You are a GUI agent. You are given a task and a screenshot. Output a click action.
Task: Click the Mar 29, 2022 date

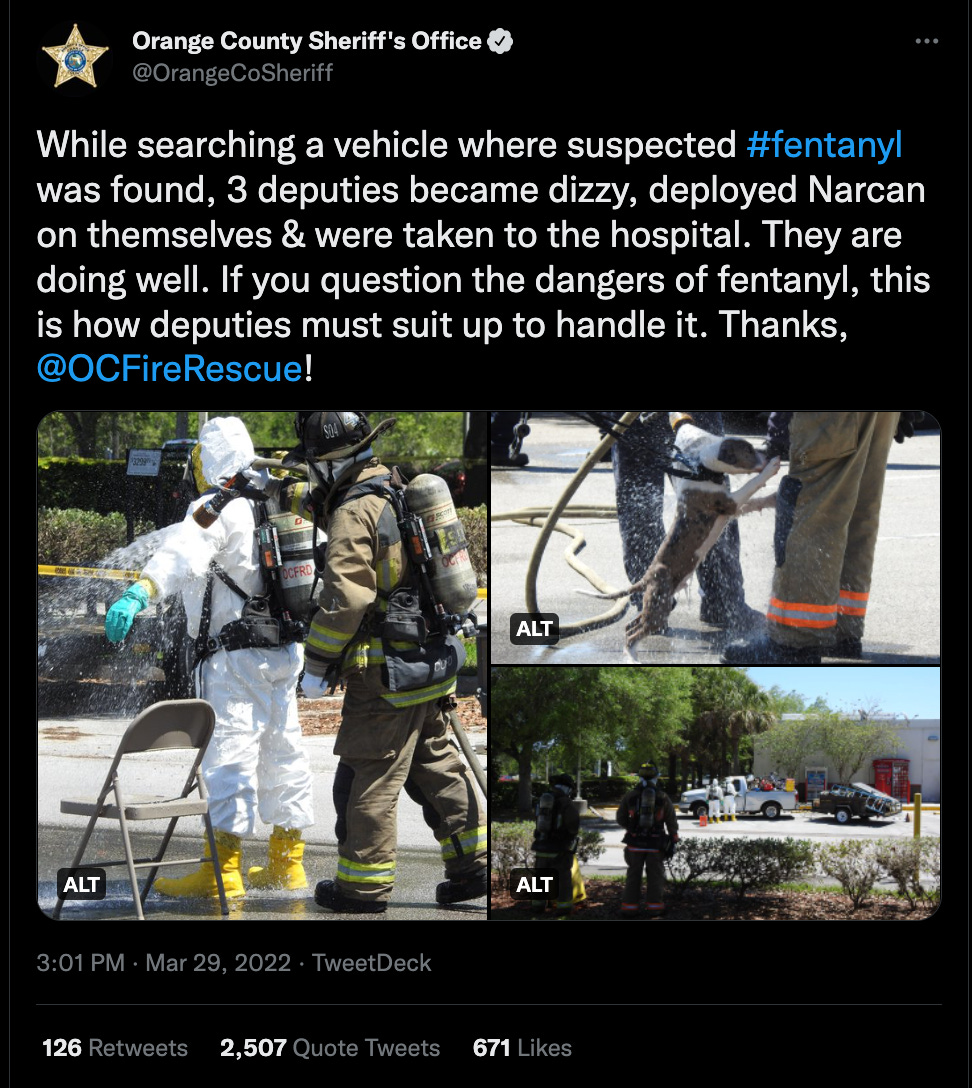[x=218, y=963]
